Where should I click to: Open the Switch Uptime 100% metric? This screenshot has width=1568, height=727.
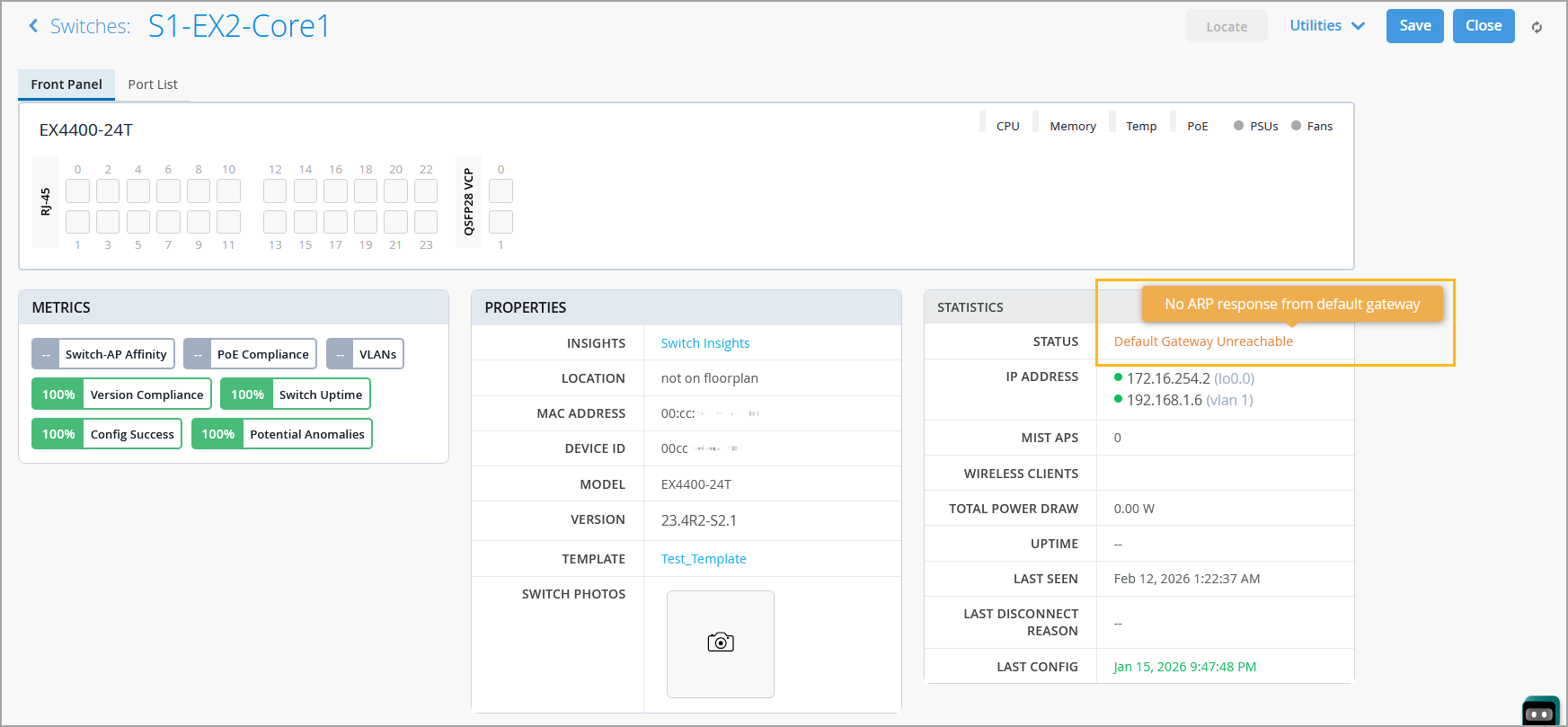click(x=296, y=395)
